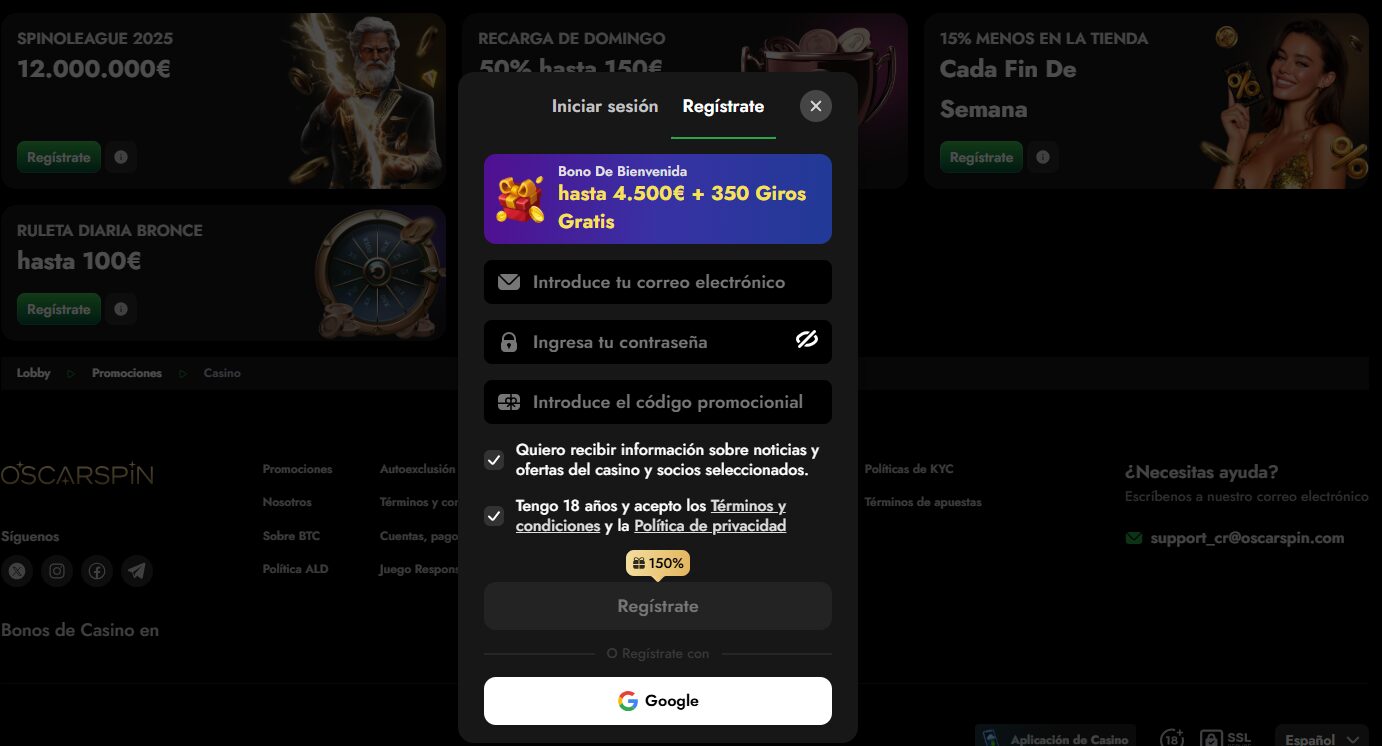Click info icon on 15% Menos card

click(x=1043, y=157)
